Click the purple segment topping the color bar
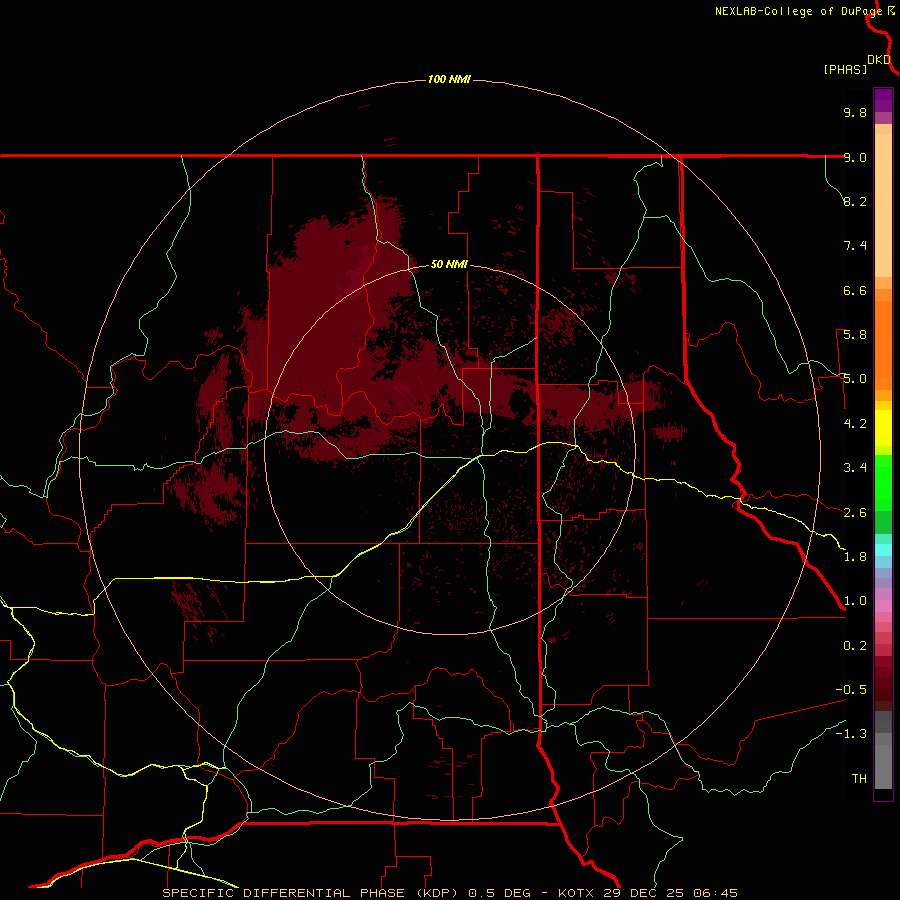The image size is (900, 900). [x=883, y=100]
